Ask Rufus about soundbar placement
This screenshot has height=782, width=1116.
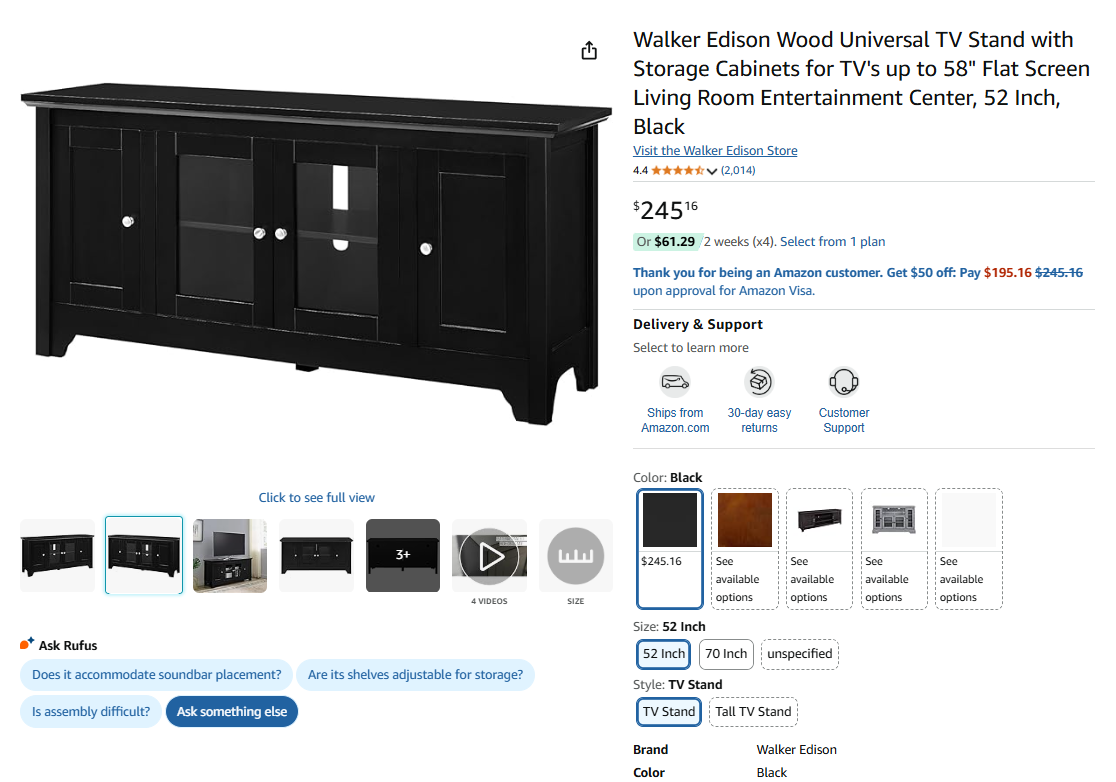click(156, 675)
